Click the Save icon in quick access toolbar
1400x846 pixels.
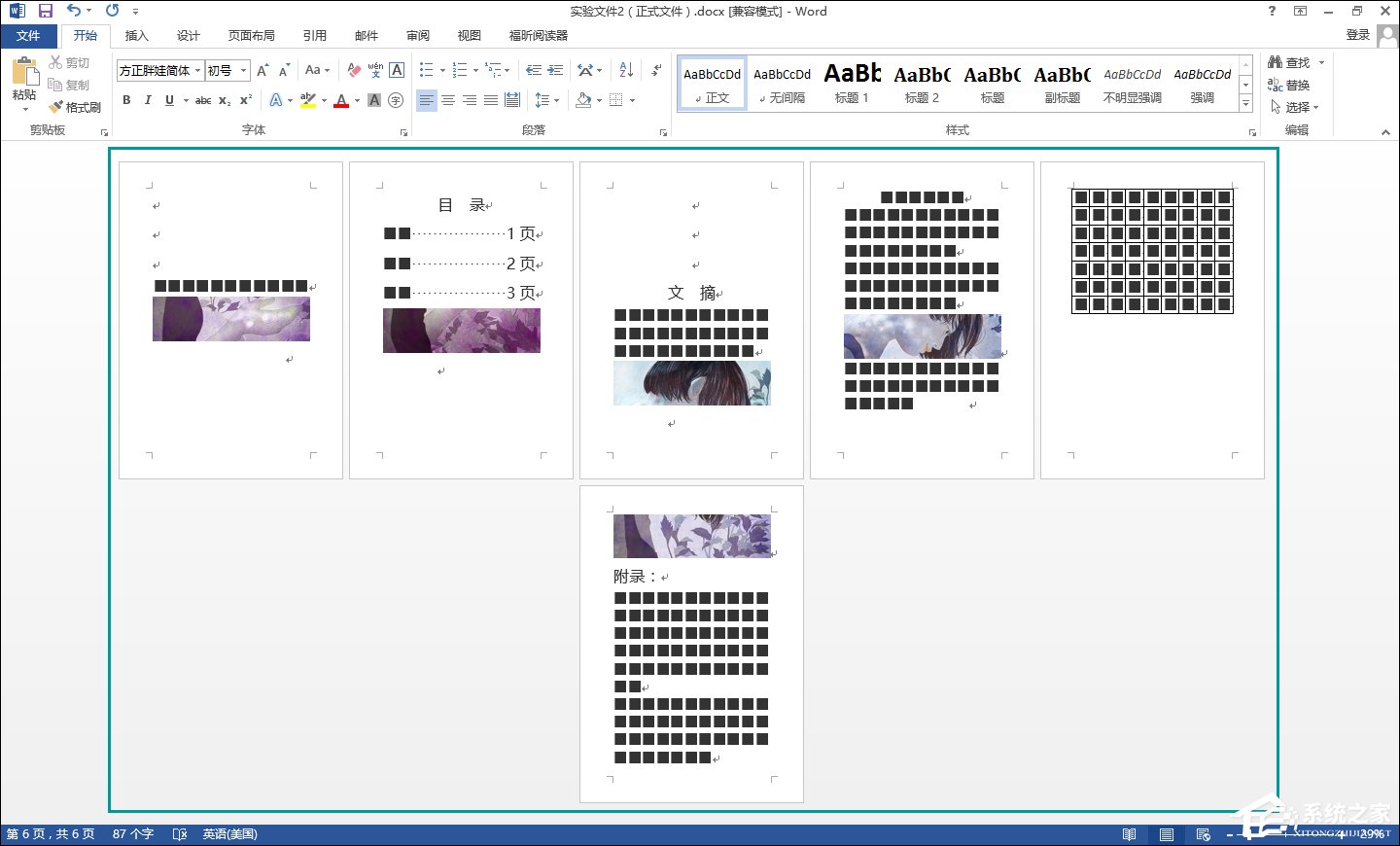pyautogui.click(x=45, y=11)
